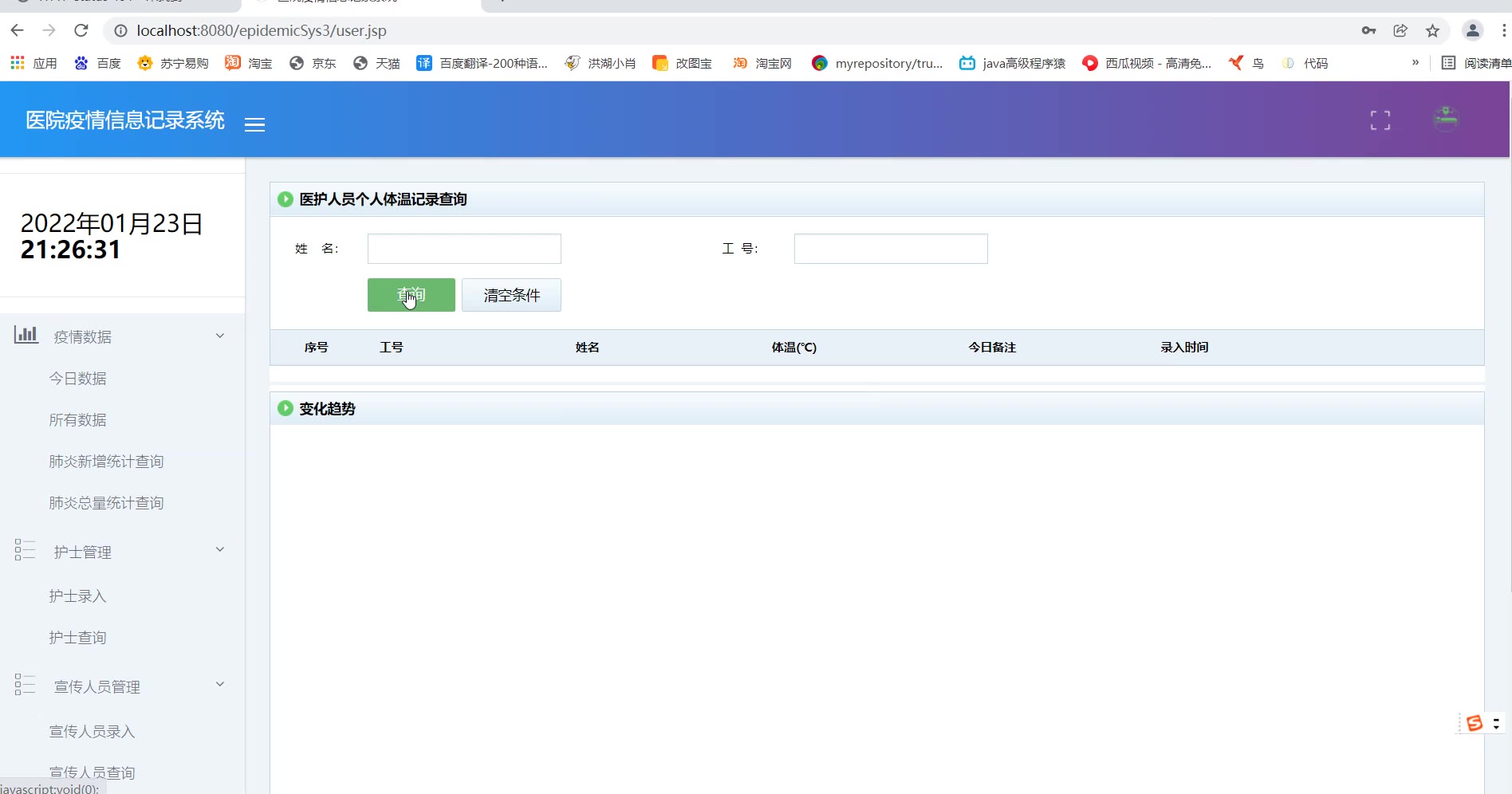Collapse the 疫情数据 menu chevron
Viewport: 1512px width, 794px height.
click(x=220, y=336)
